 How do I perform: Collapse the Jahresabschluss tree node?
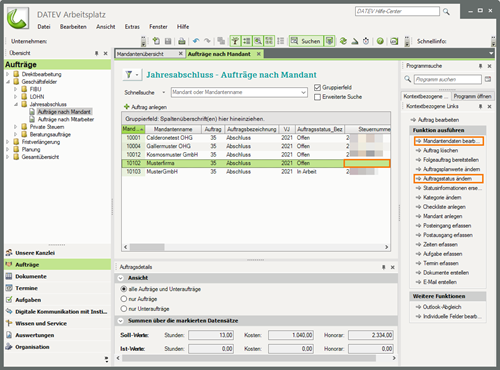15,104
